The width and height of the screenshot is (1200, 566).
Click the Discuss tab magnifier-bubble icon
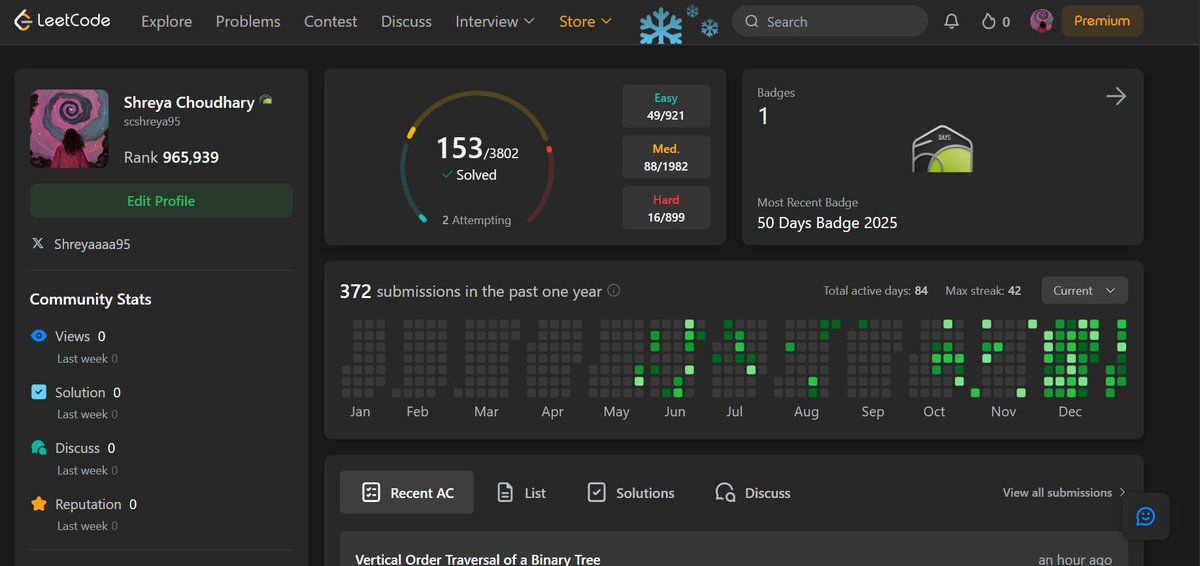click(726, 492)
